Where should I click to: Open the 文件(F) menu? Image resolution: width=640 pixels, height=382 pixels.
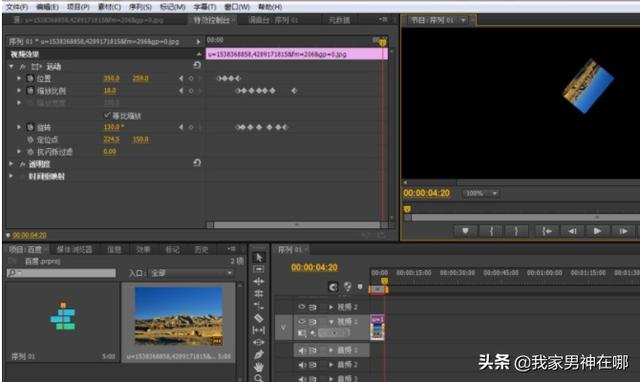pyautogui.click(x=17, y=7)
